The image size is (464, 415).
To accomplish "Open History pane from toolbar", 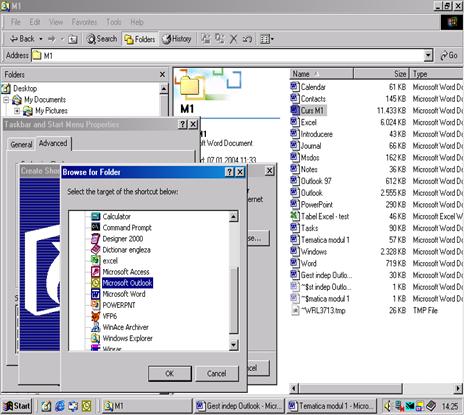I will [x=177, y=39].
